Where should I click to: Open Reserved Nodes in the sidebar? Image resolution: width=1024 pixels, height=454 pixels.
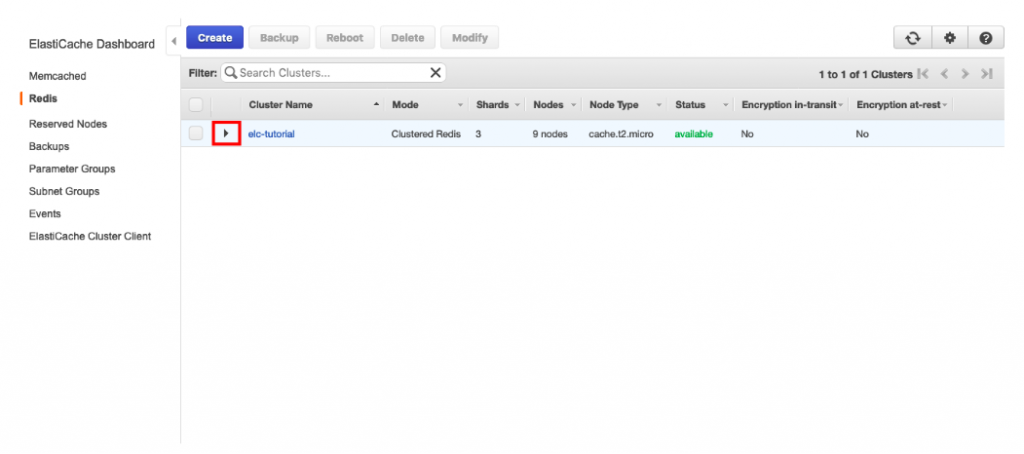68,123
